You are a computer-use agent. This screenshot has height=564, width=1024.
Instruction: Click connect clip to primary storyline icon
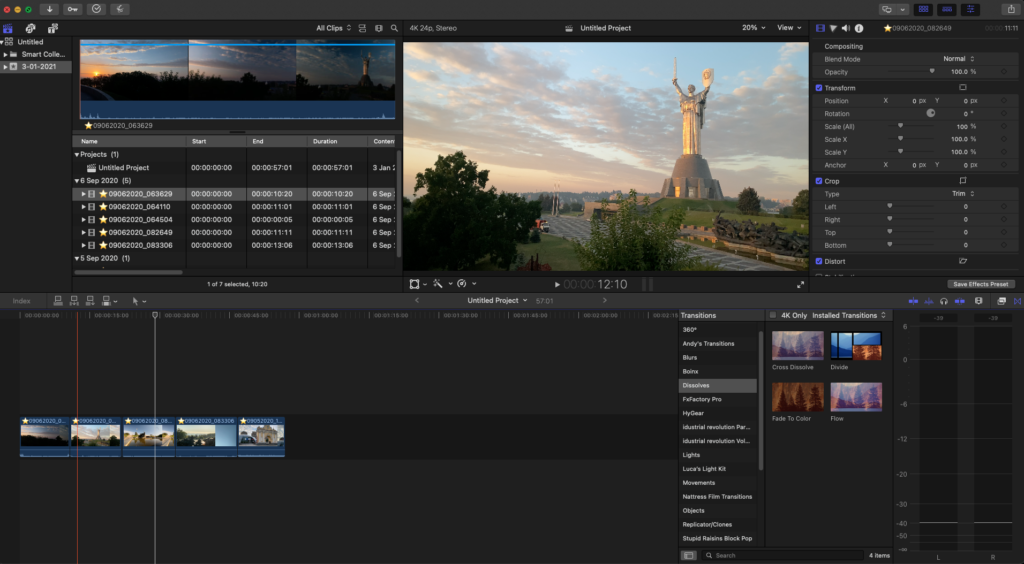[x=58, y=301]
